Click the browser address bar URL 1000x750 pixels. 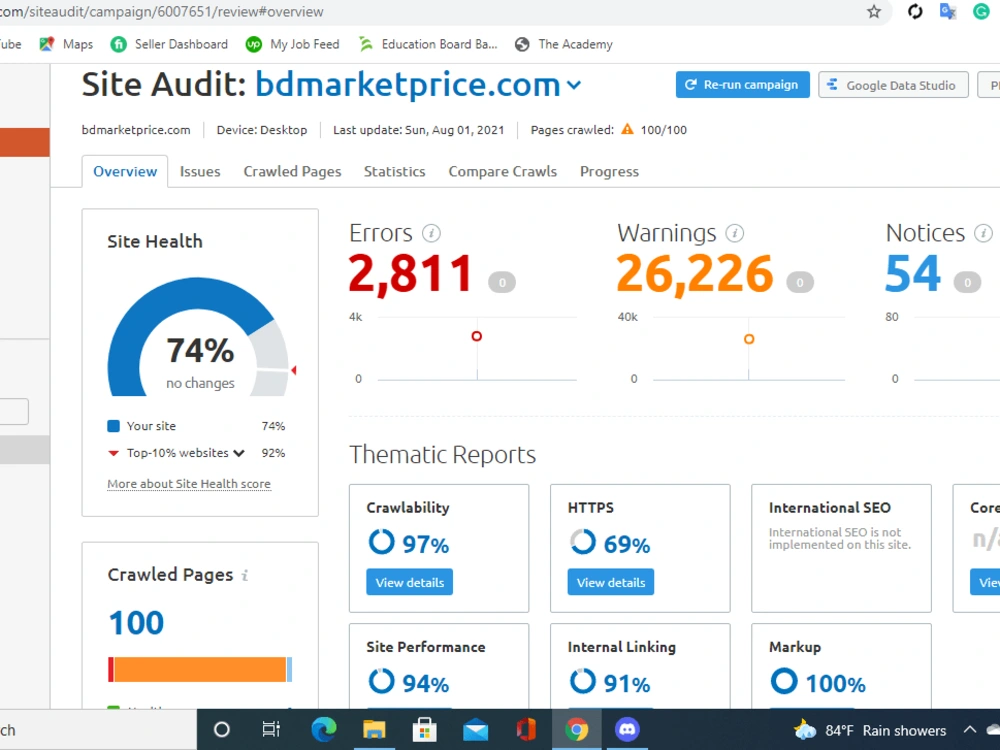coord(161,11)
